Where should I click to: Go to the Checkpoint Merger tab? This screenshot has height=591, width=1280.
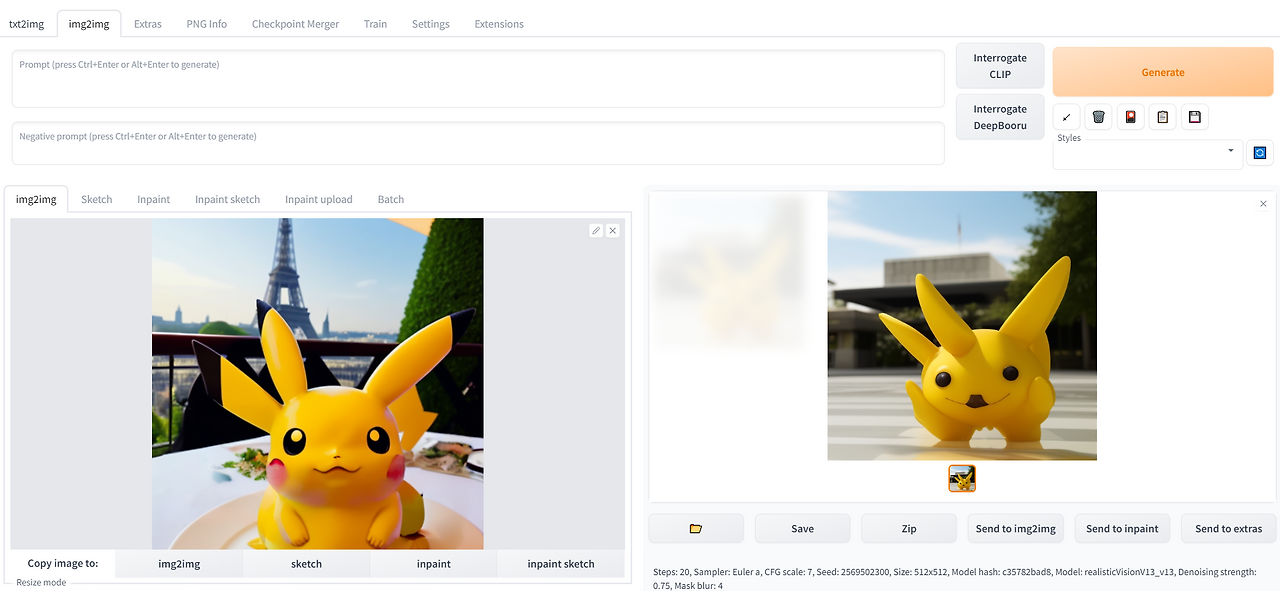[295, 23]
